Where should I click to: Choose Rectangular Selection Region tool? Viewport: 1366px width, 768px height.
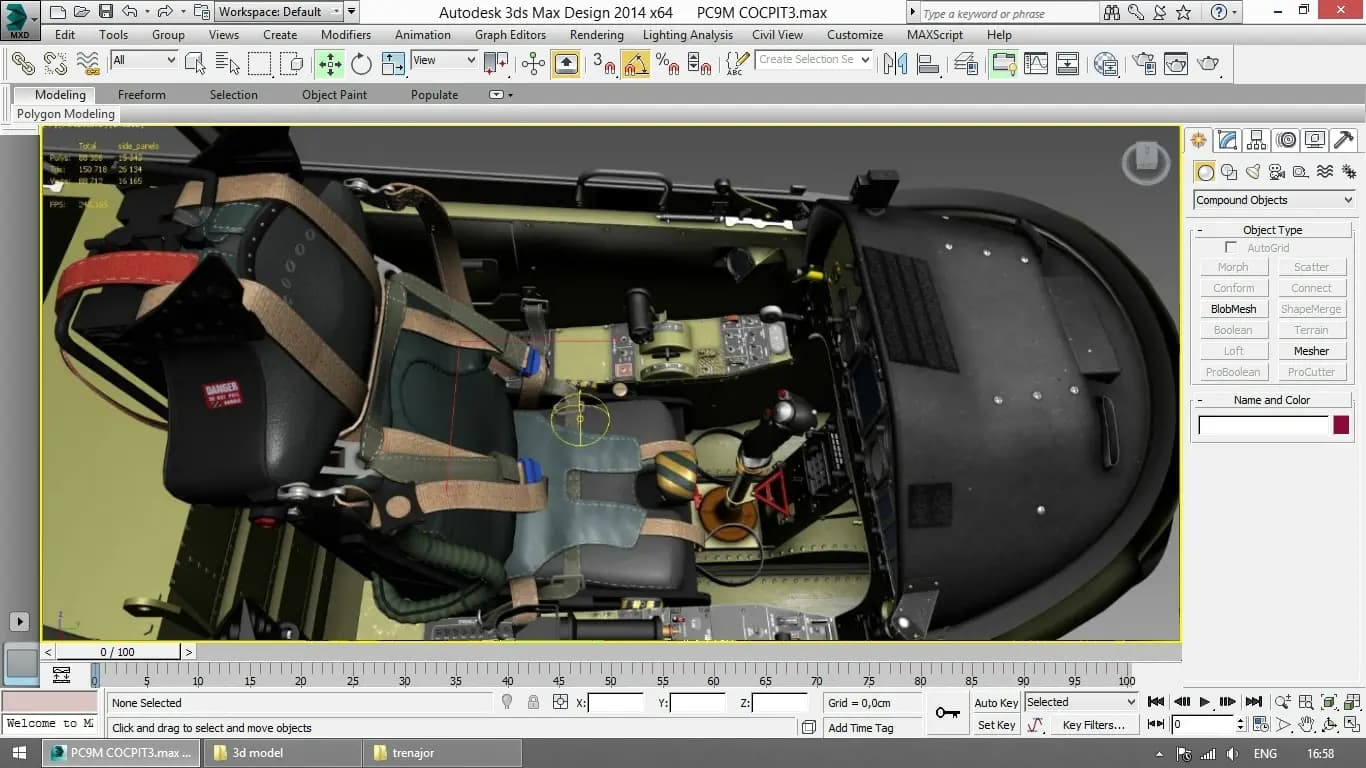point(259,63)
